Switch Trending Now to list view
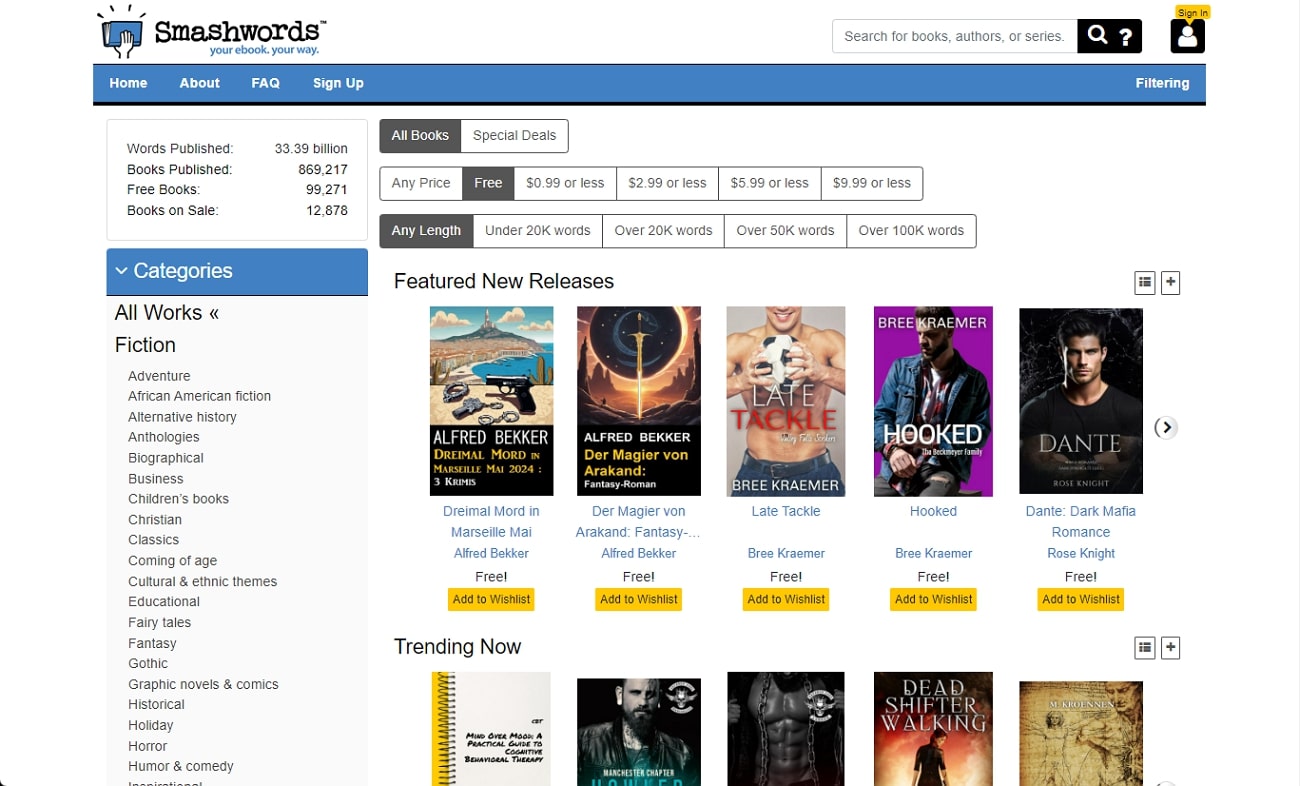The height and width of the screenshot is (786, 1300). 1145,648
